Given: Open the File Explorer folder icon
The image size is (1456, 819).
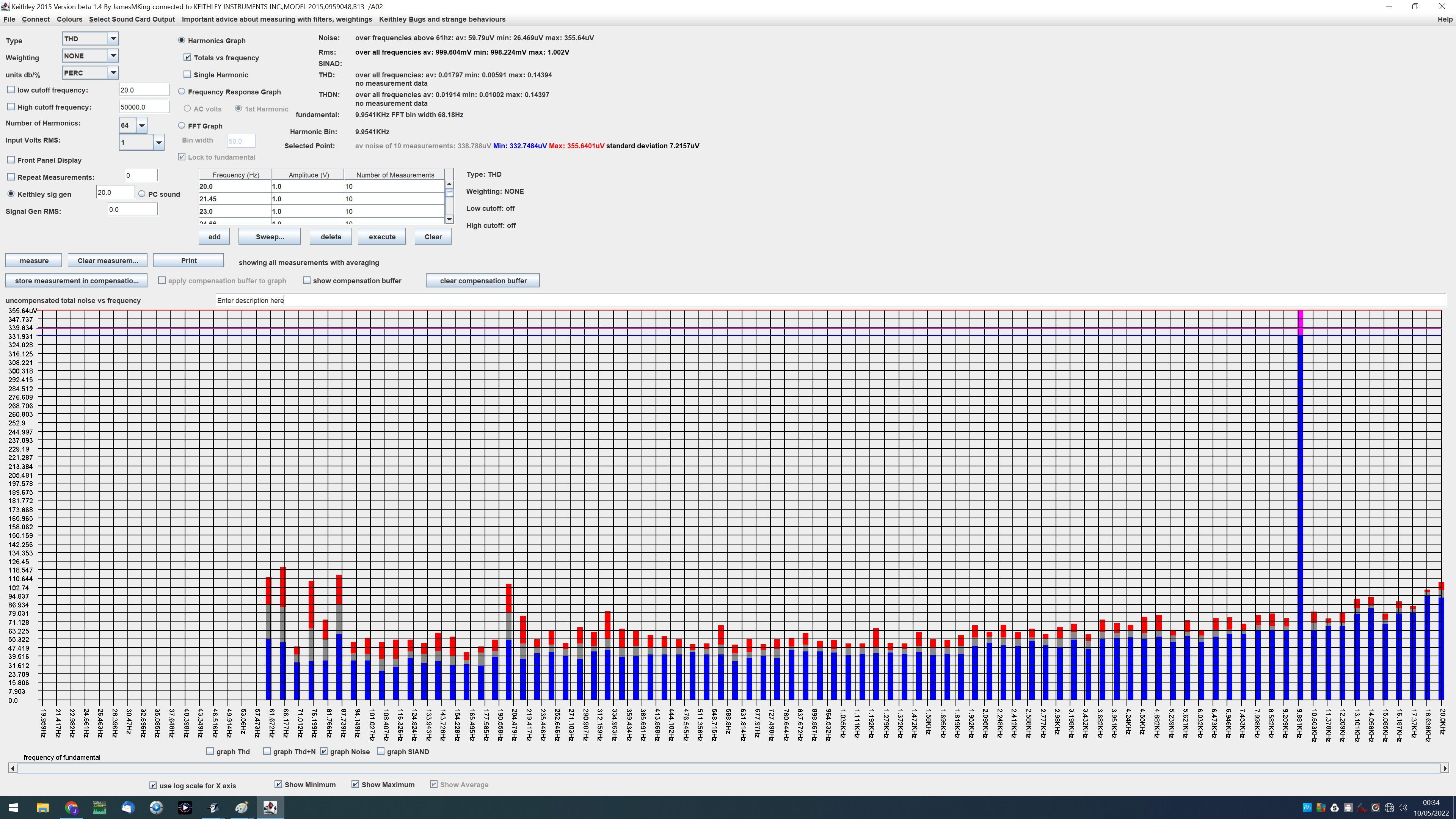Looking at the screenshot, I should coord(43,807).
